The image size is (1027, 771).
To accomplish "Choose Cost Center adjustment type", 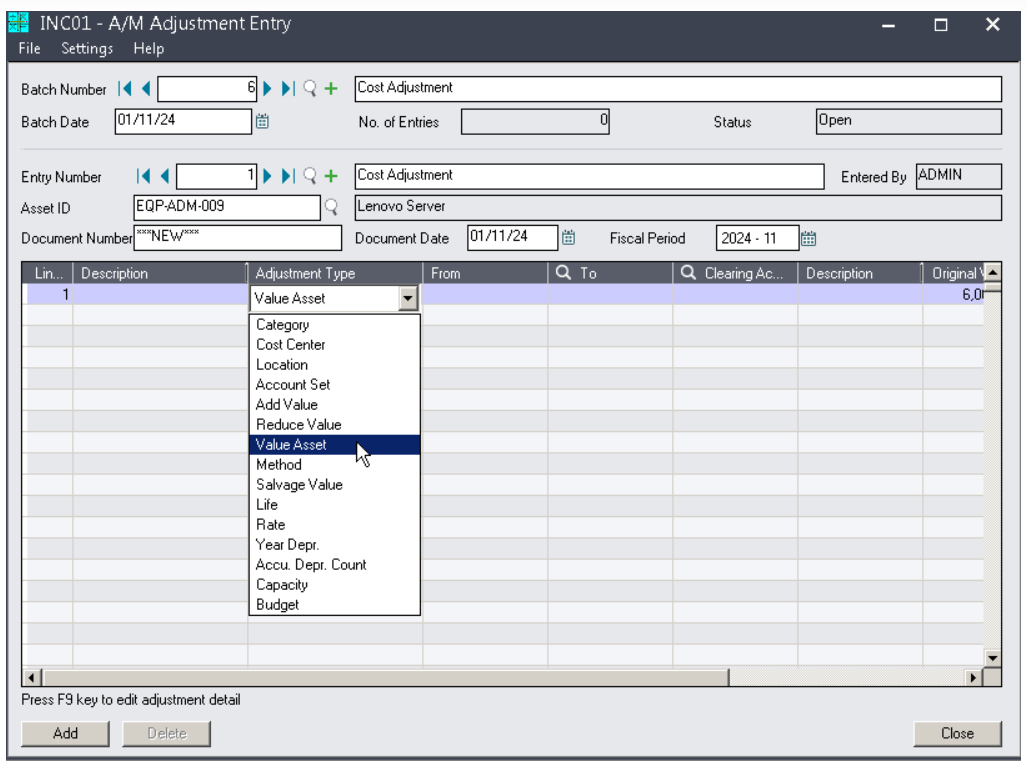I will coord(290,345).
